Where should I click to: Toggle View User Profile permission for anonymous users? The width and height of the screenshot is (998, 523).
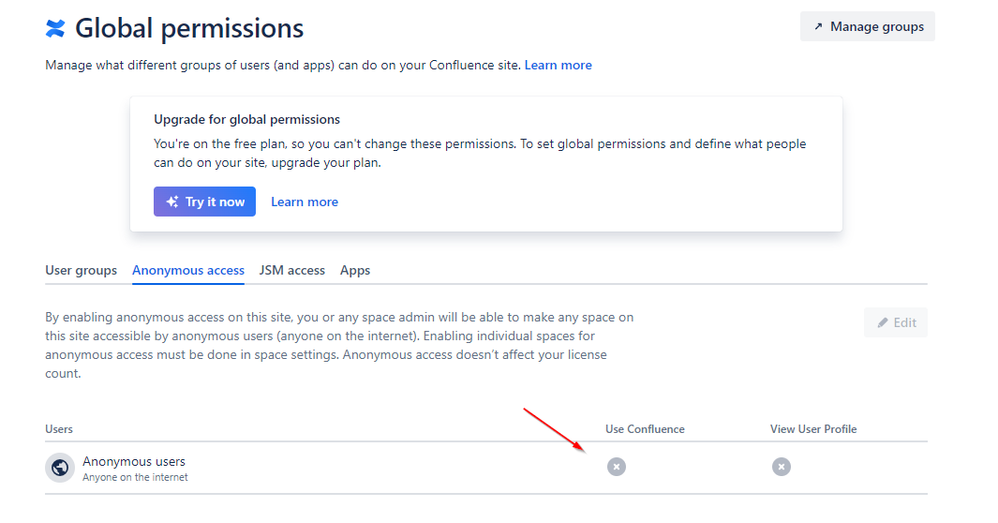tap(781, 467)
